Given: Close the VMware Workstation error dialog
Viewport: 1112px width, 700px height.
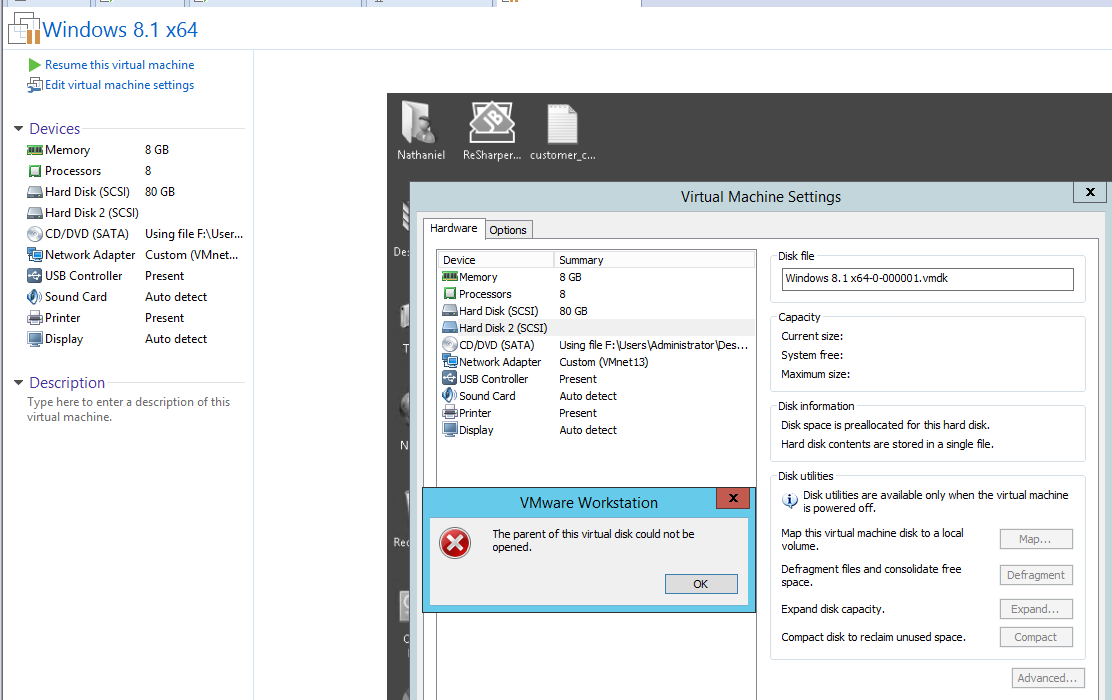Looking at the screenshot, I should (x=733, y=499).
